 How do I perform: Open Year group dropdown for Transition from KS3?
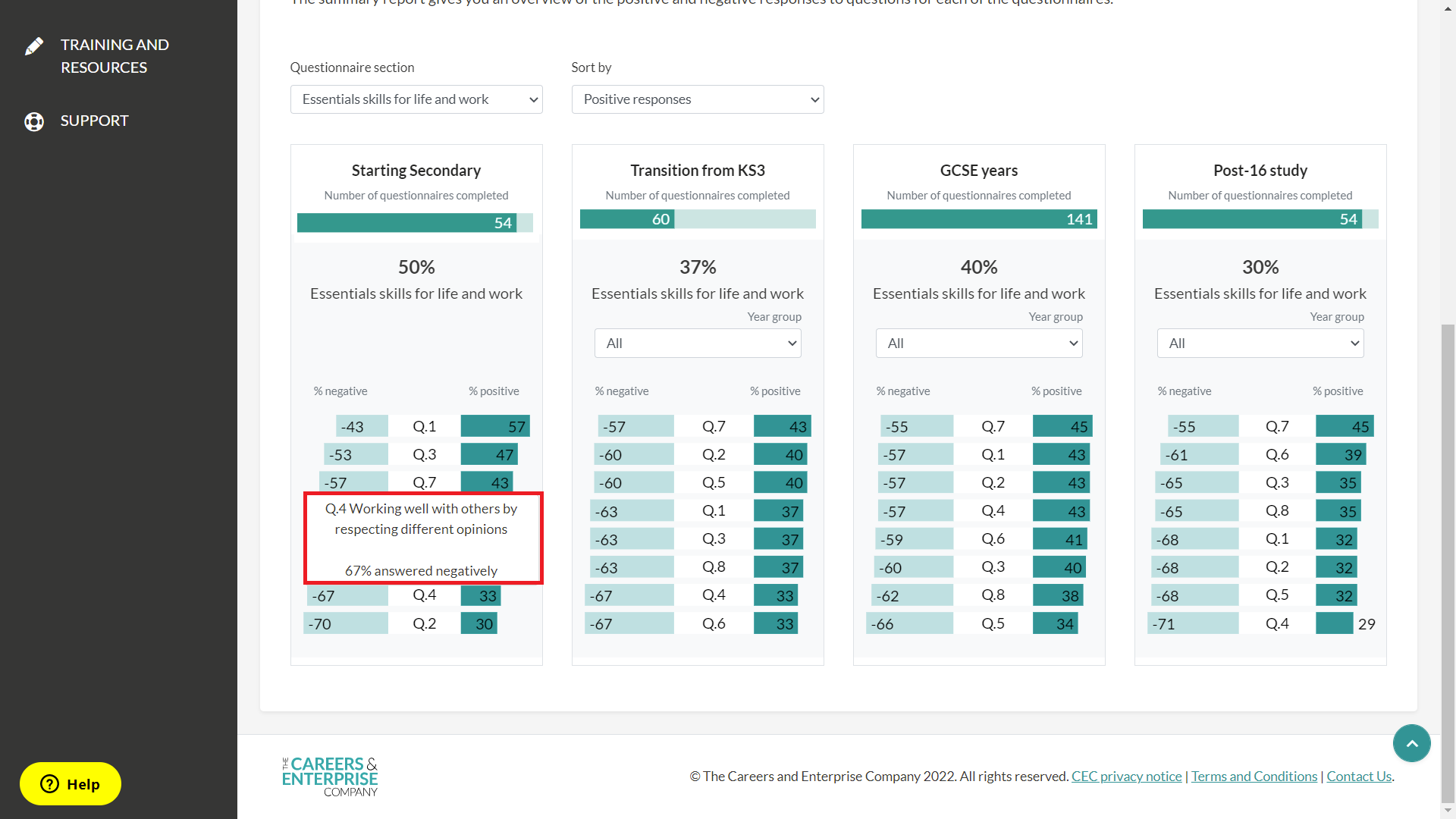(698, 344)
